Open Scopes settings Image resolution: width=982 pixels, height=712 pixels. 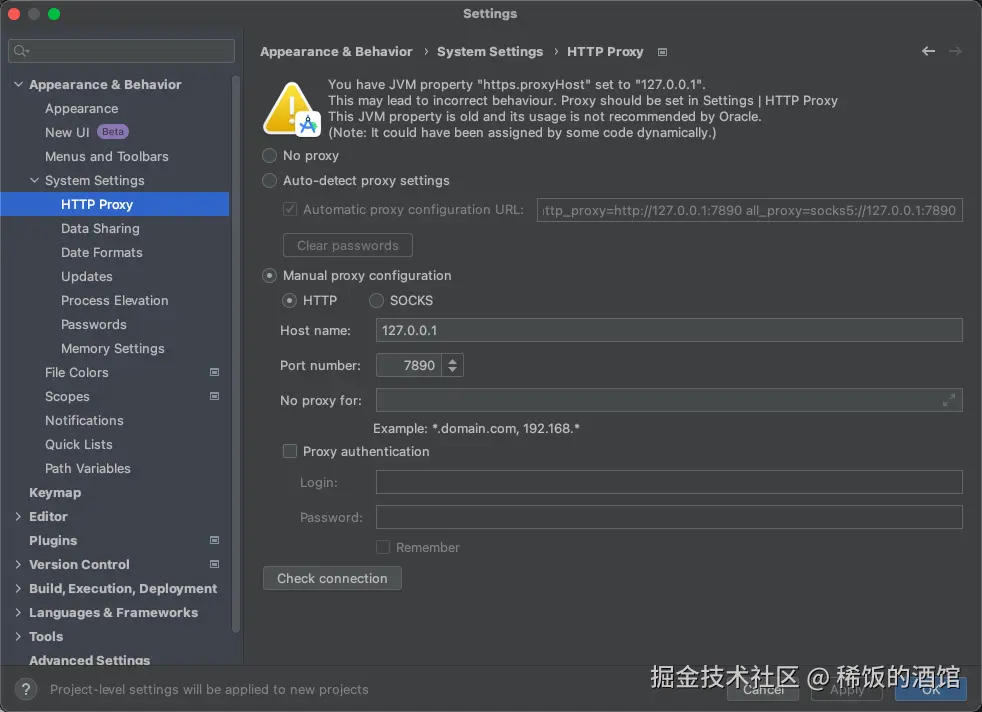(67, 396)
